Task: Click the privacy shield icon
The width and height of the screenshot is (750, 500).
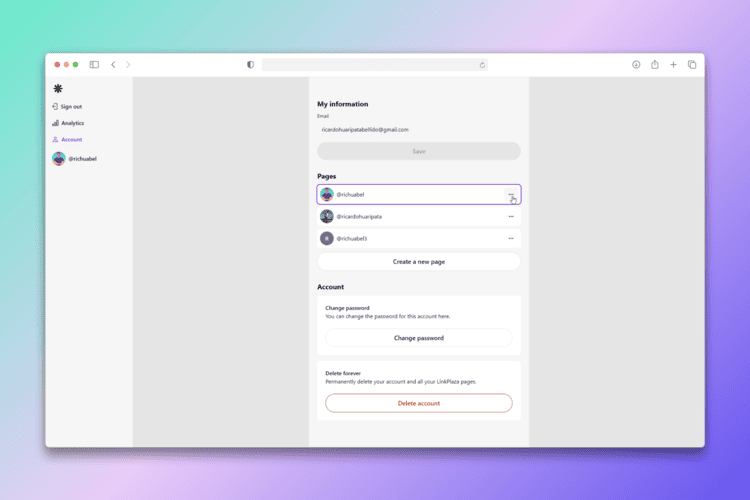Action: click(x=250, y=65)
